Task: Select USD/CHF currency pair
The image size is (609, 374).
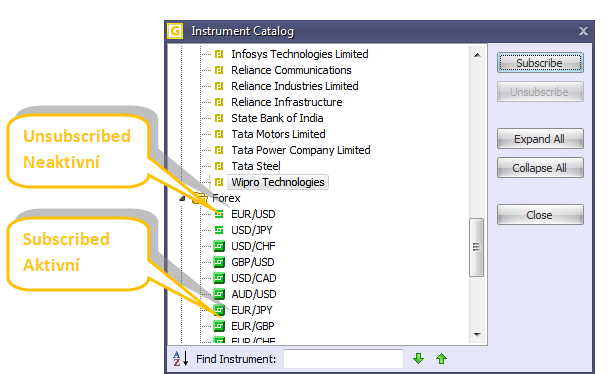Action: click(253, 246)
